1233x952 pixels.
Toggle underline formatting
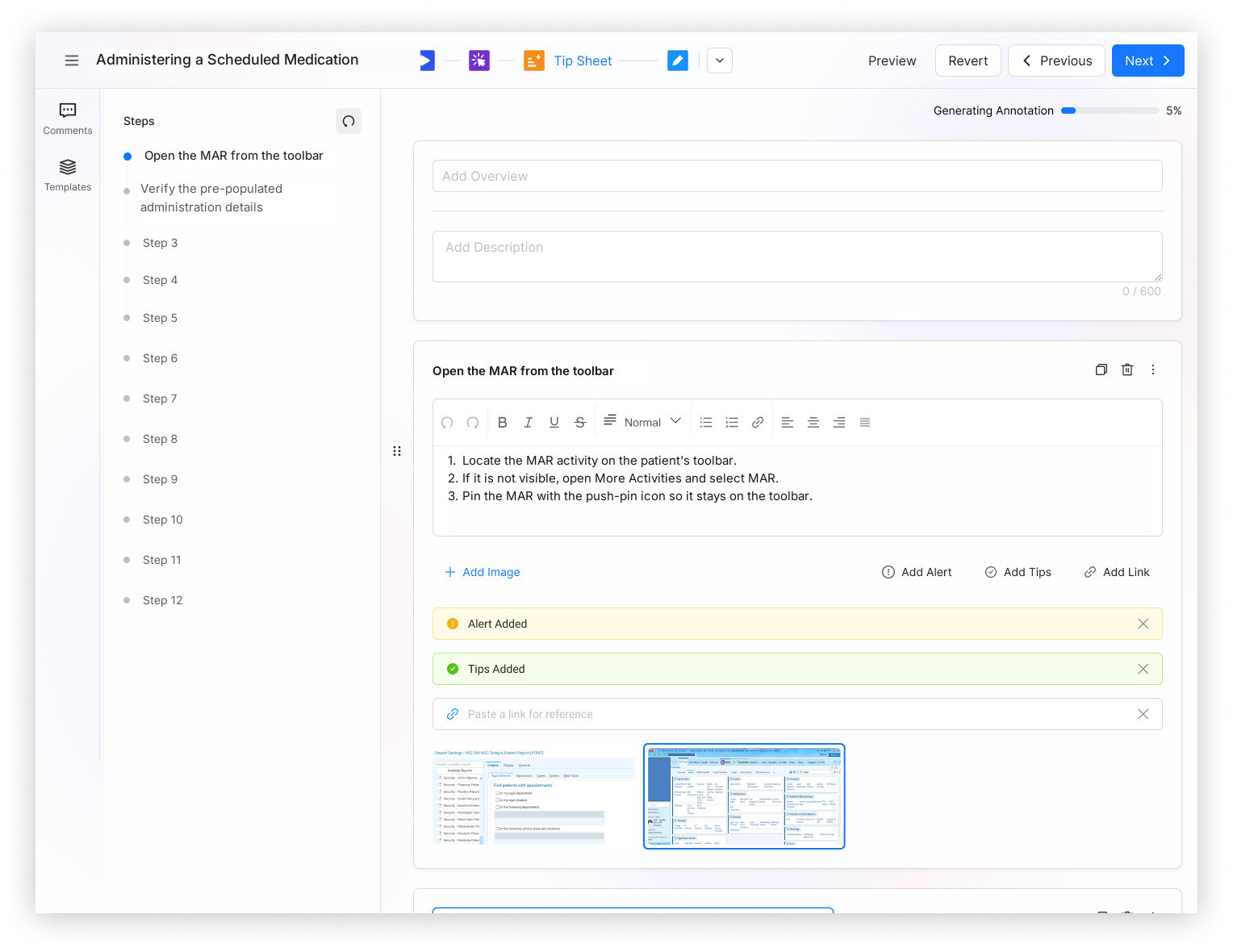(554, 422)
